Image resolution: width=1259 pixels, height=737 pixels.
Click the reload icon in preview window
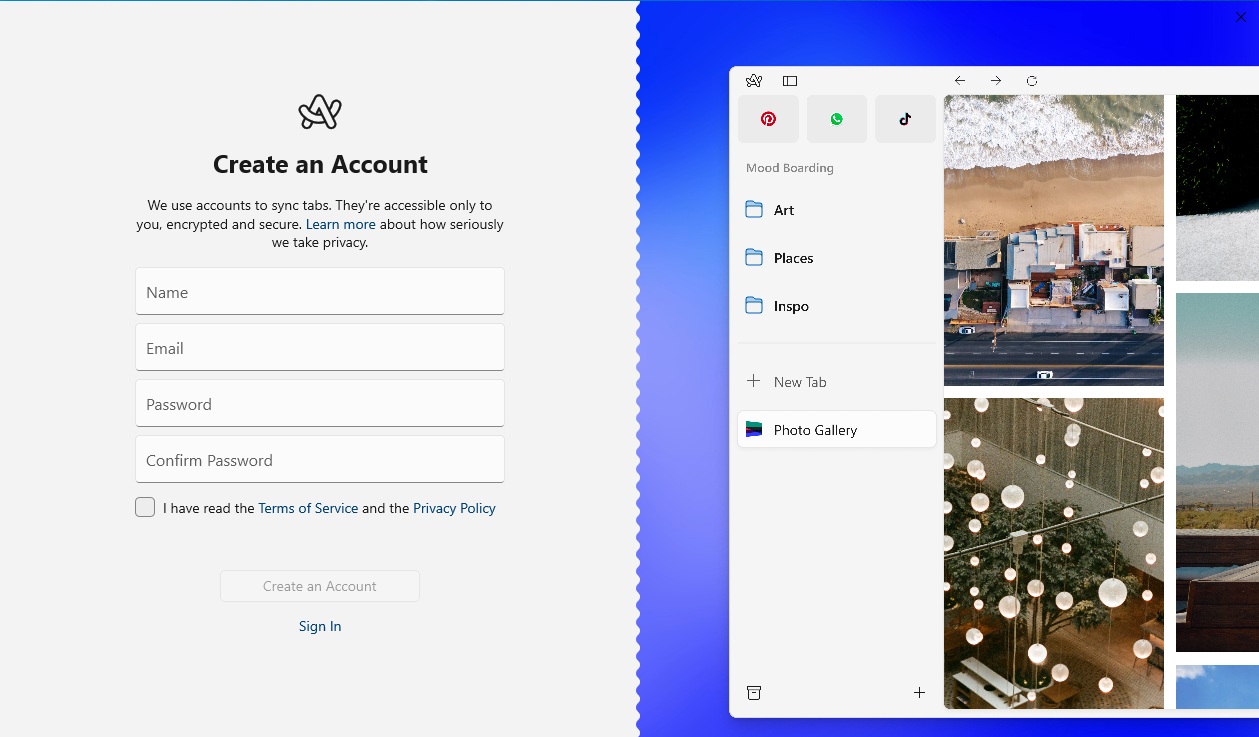(1032, 81)
